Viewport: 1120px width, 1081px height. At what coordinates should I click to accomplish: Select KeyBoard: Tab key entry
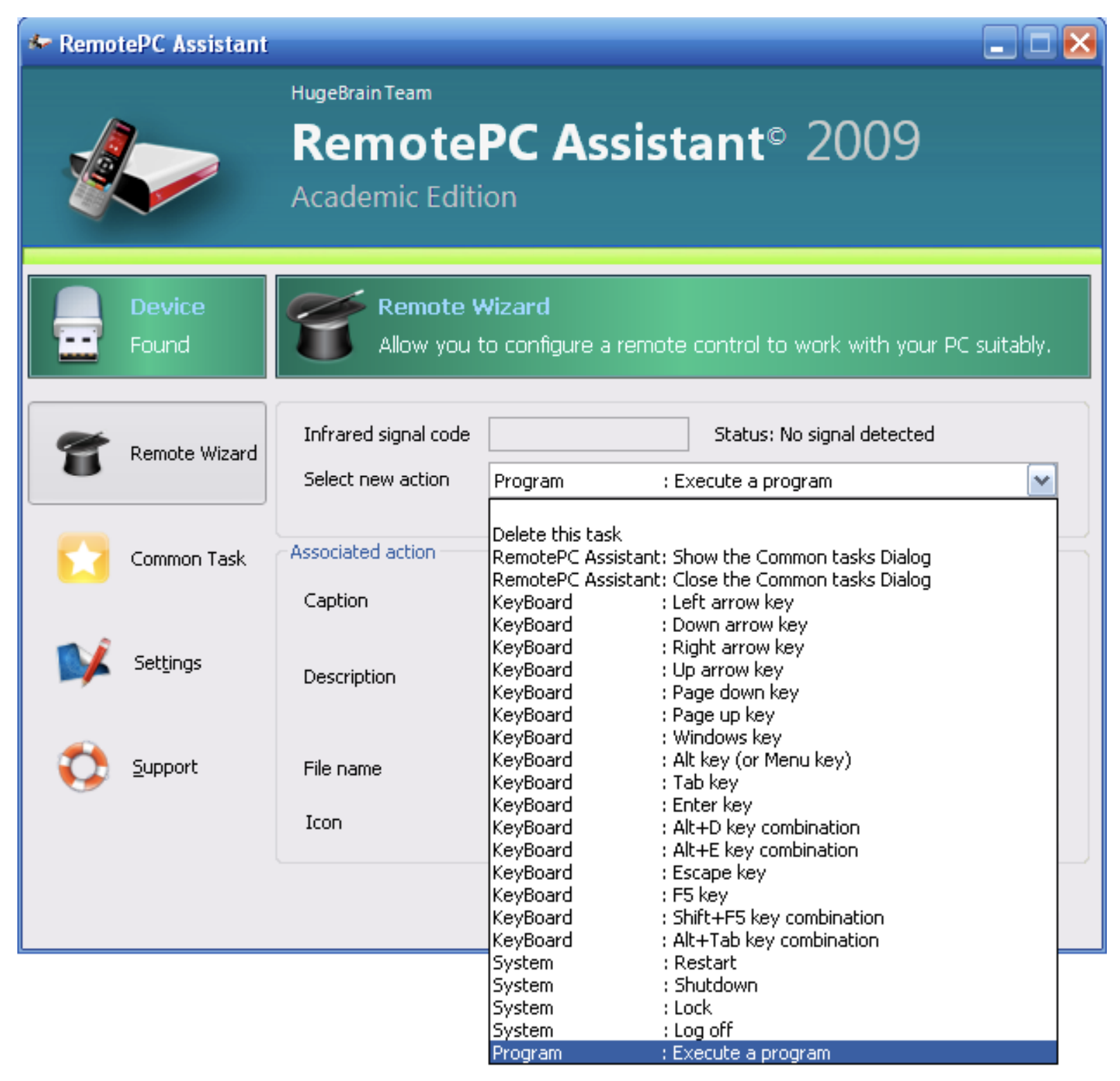point(773,782)
